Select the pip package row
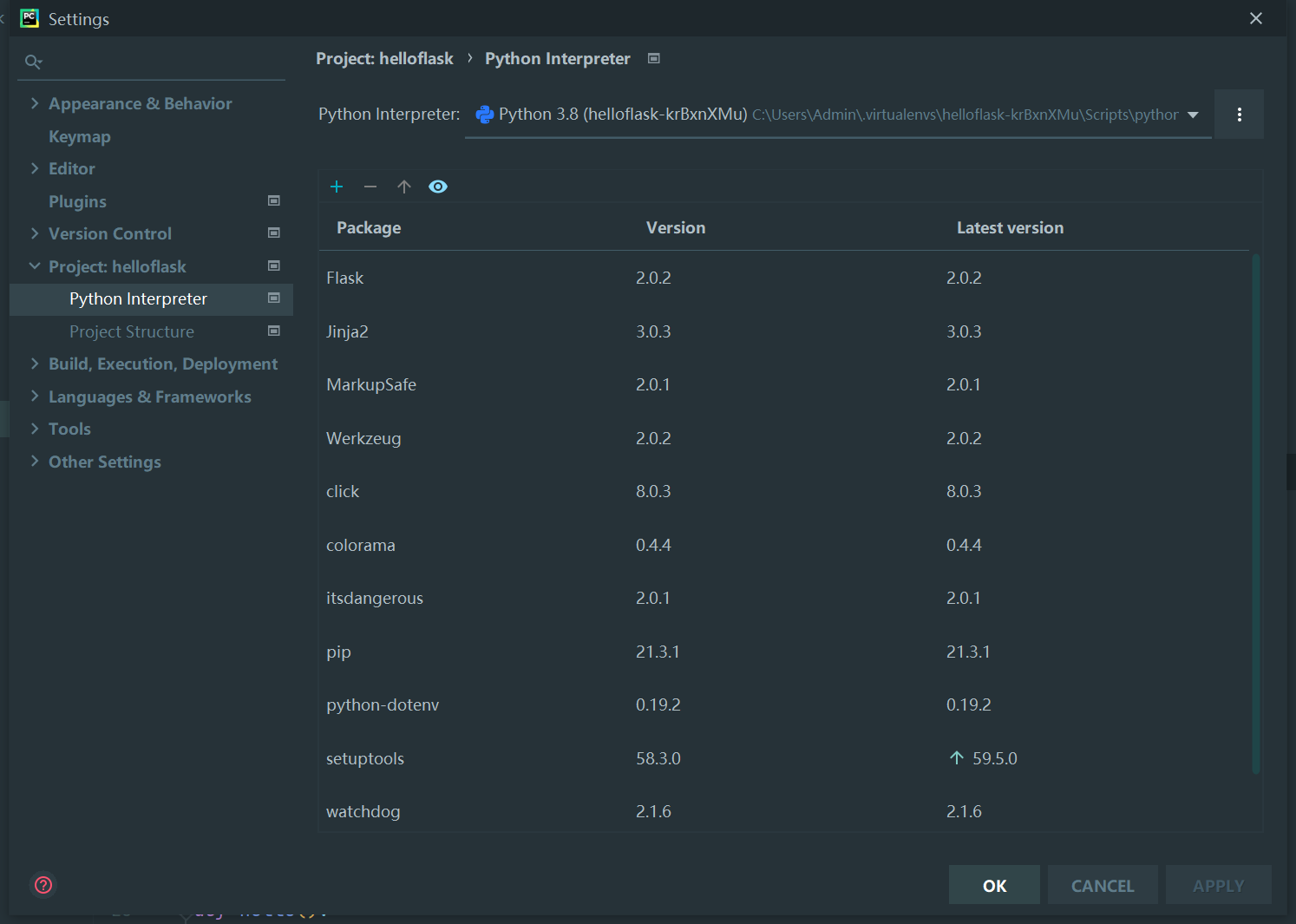 (784, 652)
